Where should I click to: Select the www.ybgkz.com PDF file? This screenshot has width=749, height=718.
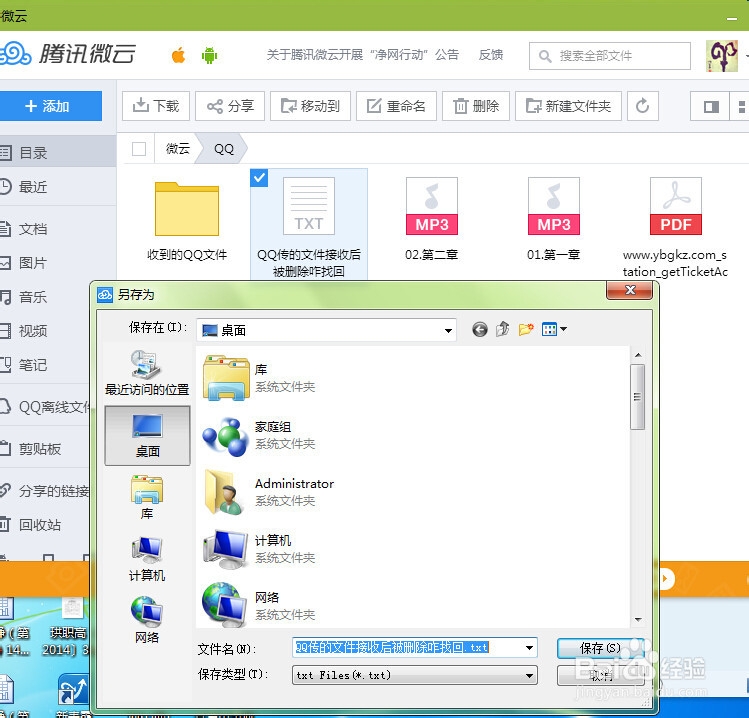pos(675,227)
